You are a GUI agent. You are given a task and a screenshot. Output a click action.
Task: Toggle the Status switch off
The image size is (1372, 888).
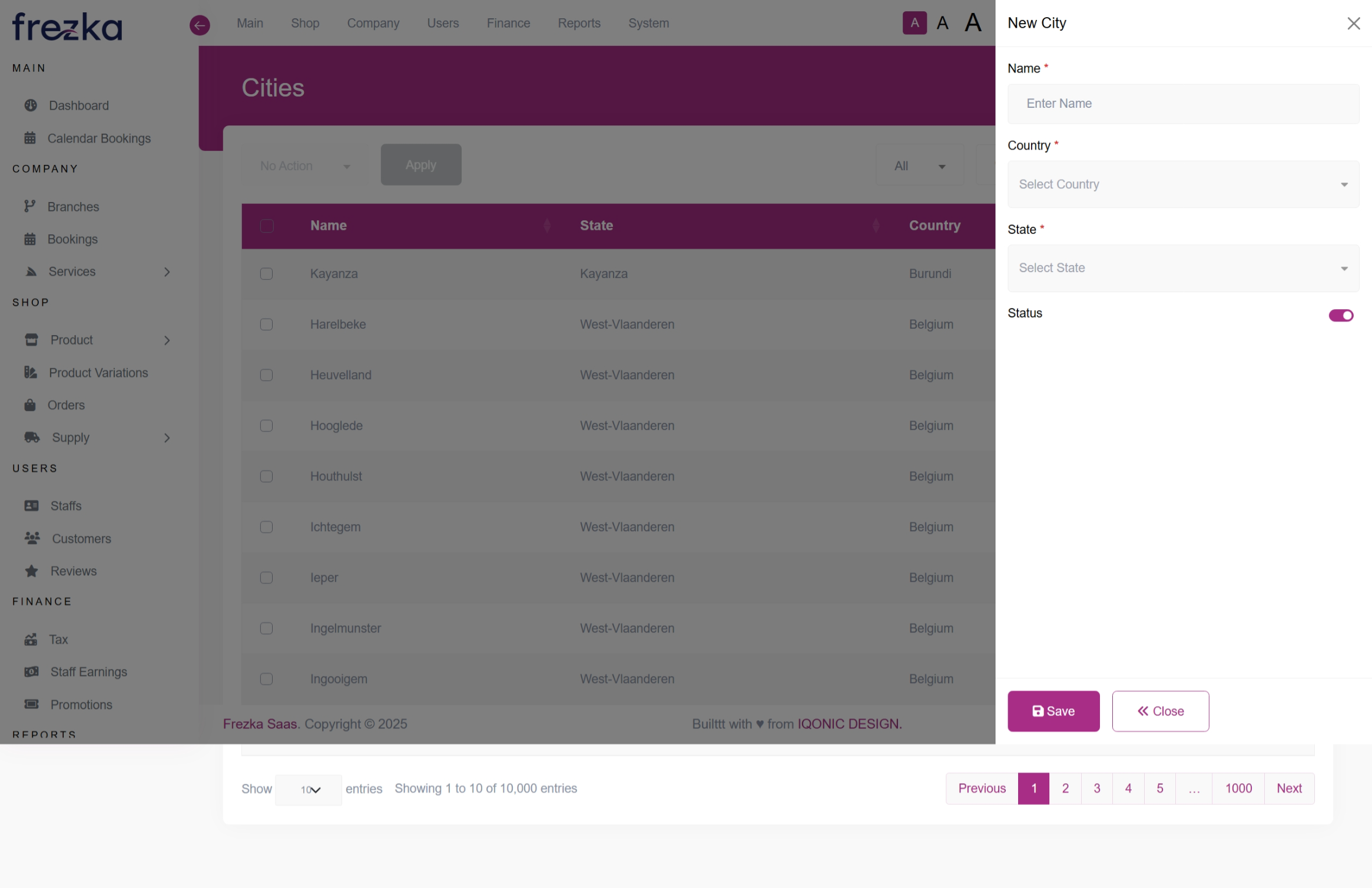pos(1341,316)
